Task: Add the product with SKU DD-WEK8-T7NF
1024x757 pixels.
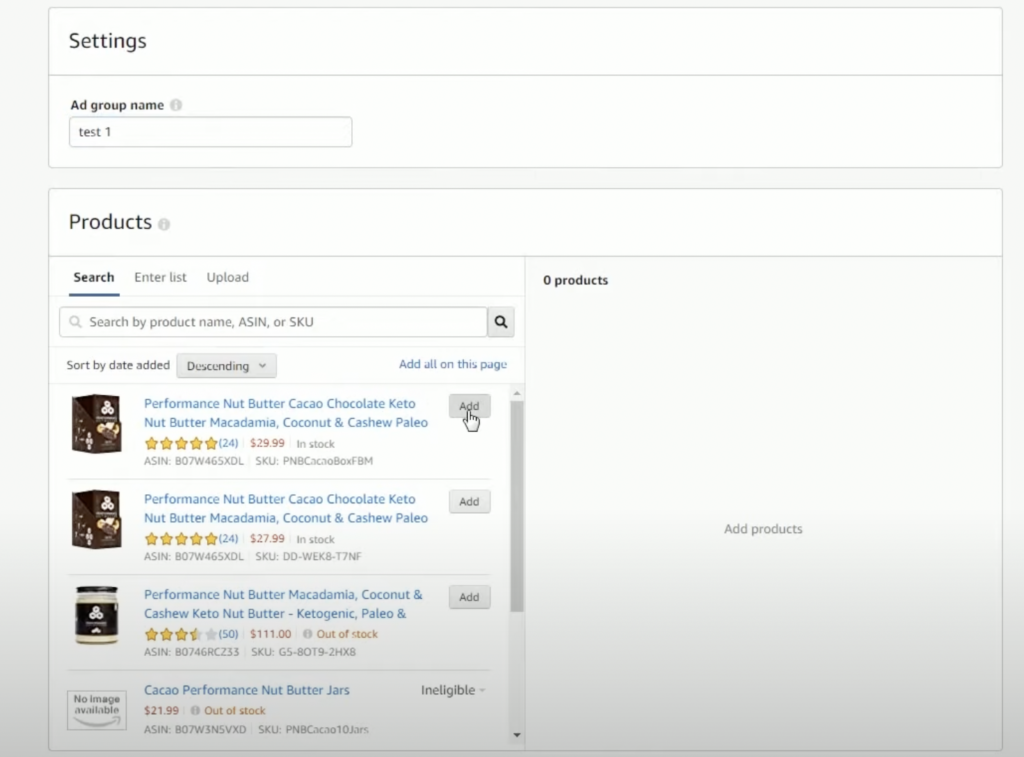Action: click(469, 502)
